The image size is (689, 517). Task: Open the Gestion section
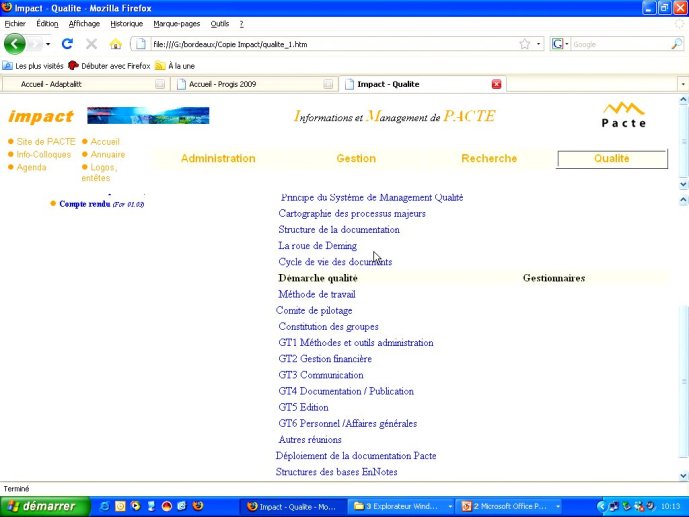pyautogui.click(x=356, y=159)
